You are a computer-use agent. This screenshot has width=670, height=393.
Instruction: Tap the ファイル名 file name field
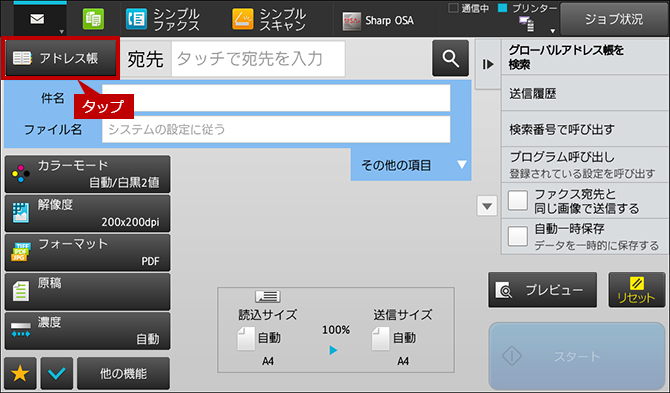pos(276,129)
